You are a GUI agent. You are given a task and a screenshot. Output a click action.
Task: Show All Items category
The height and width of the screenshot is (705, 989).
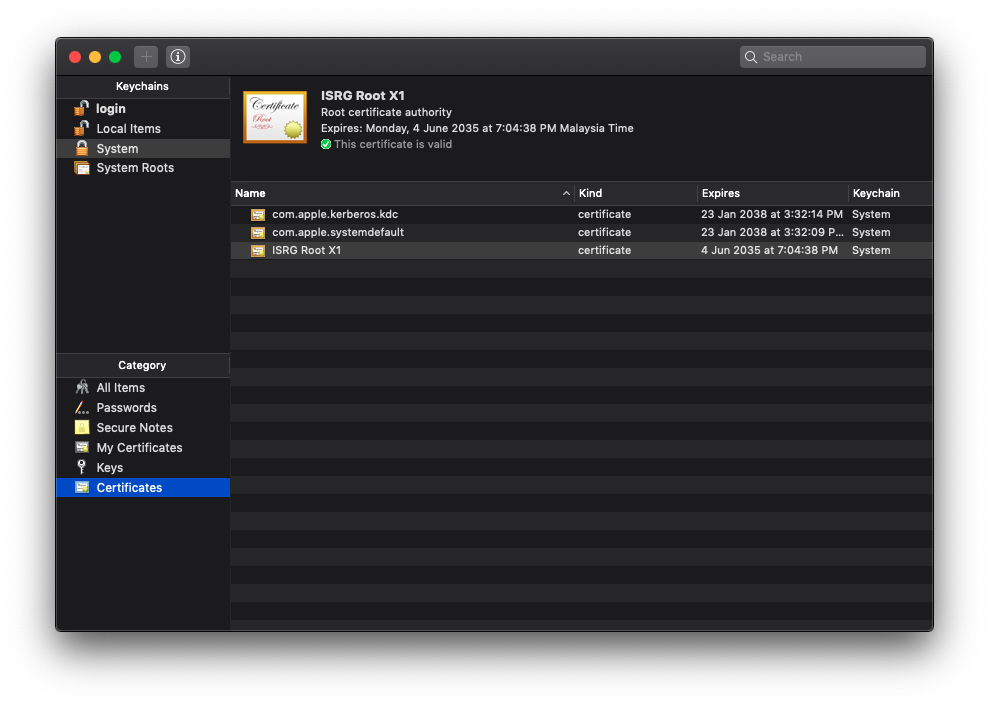120,388
